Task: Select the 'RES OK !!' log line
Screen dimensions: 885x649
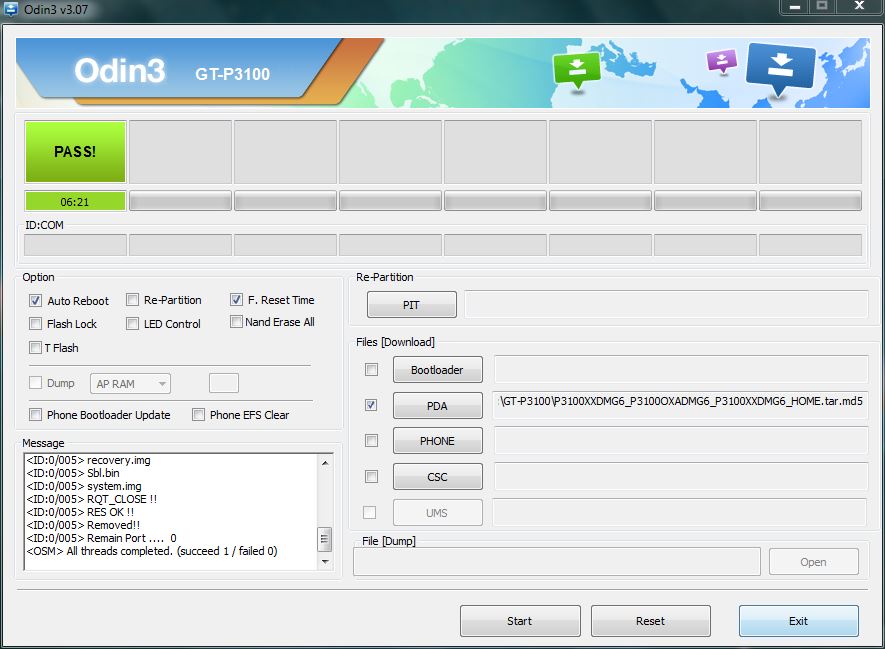Action: point(80,512)
